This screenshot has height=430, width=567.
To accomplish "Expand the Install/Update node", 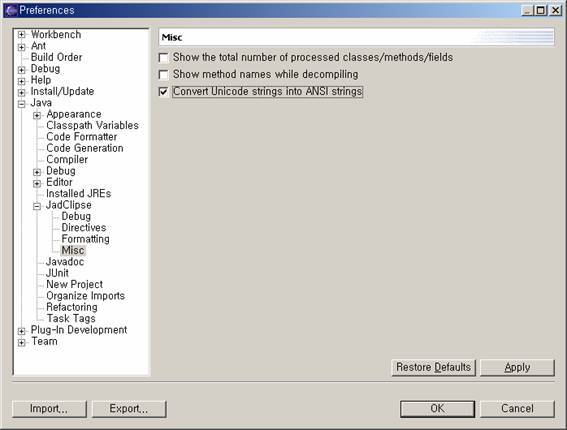I will pyautogui.click(x=22, y=93).
